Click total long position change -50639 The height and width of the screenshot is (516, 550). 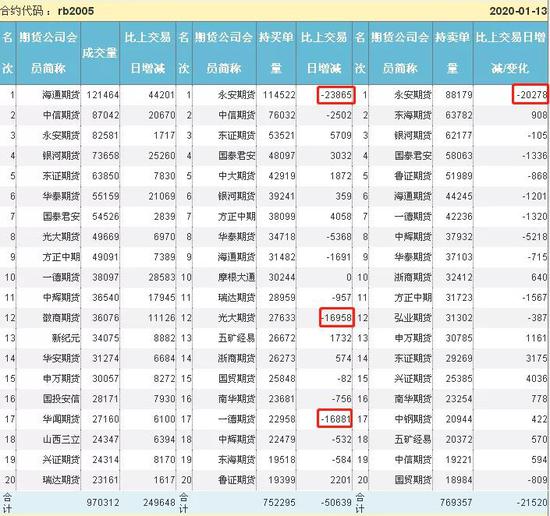[336, 503]
